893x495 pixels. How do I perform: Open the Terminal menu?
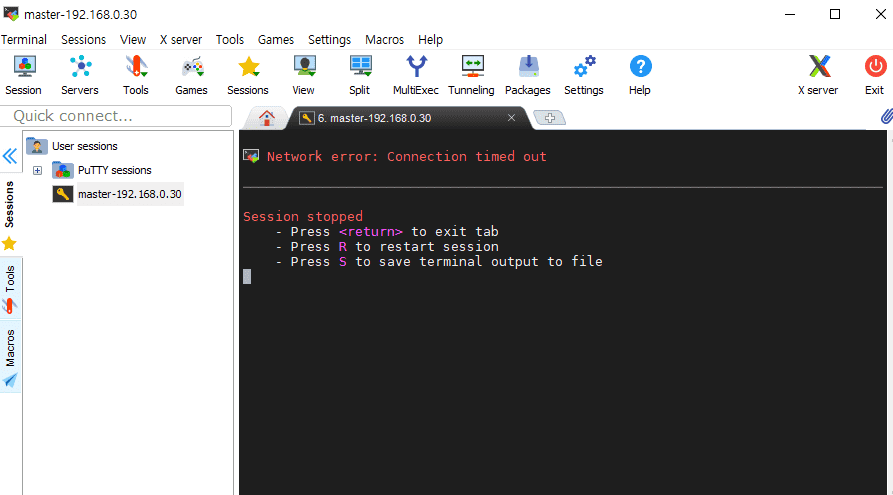[x=24, y=39]
